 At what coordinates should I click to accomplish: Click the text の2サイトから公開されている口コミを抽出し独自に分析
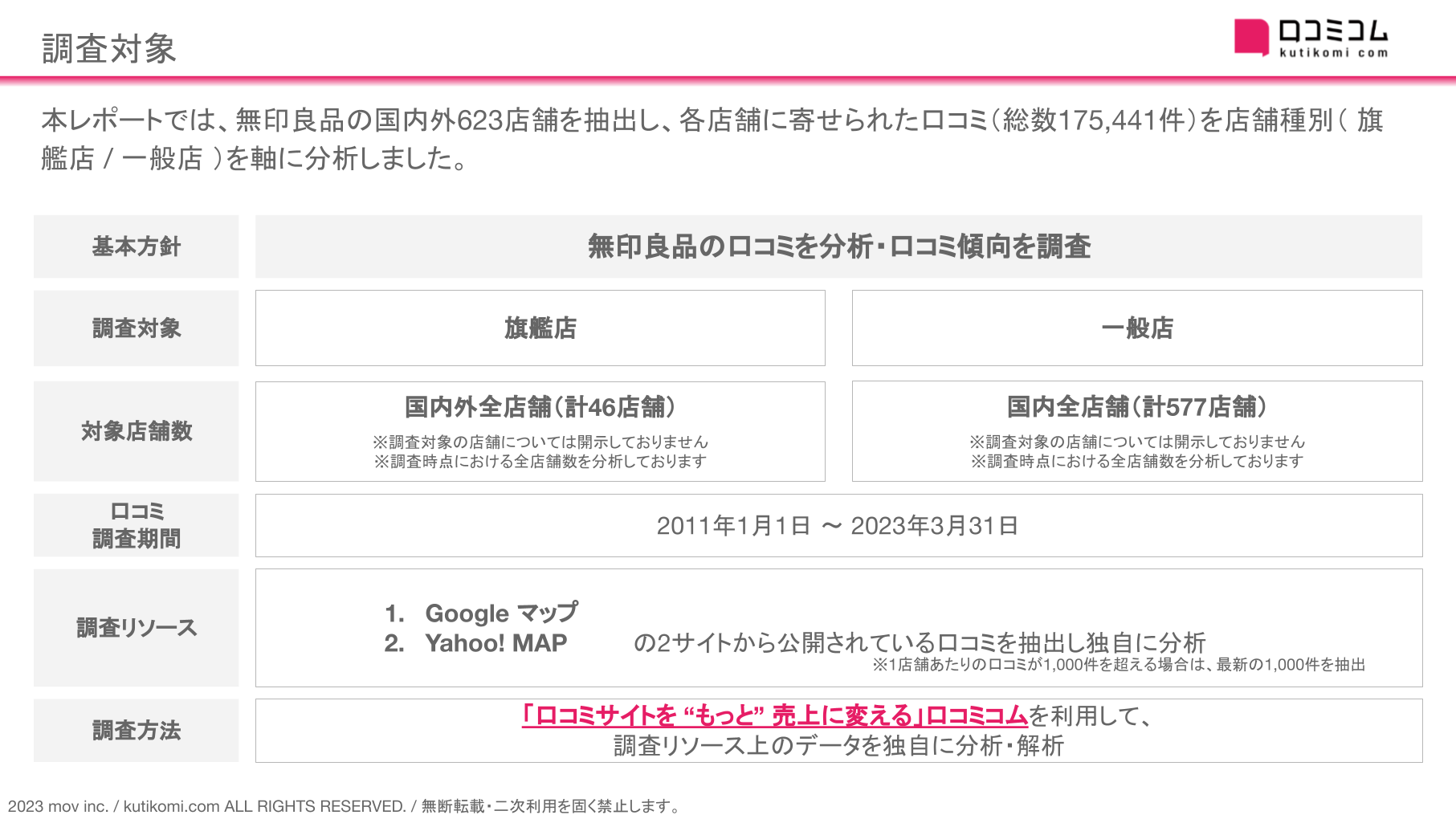(920, 643)
